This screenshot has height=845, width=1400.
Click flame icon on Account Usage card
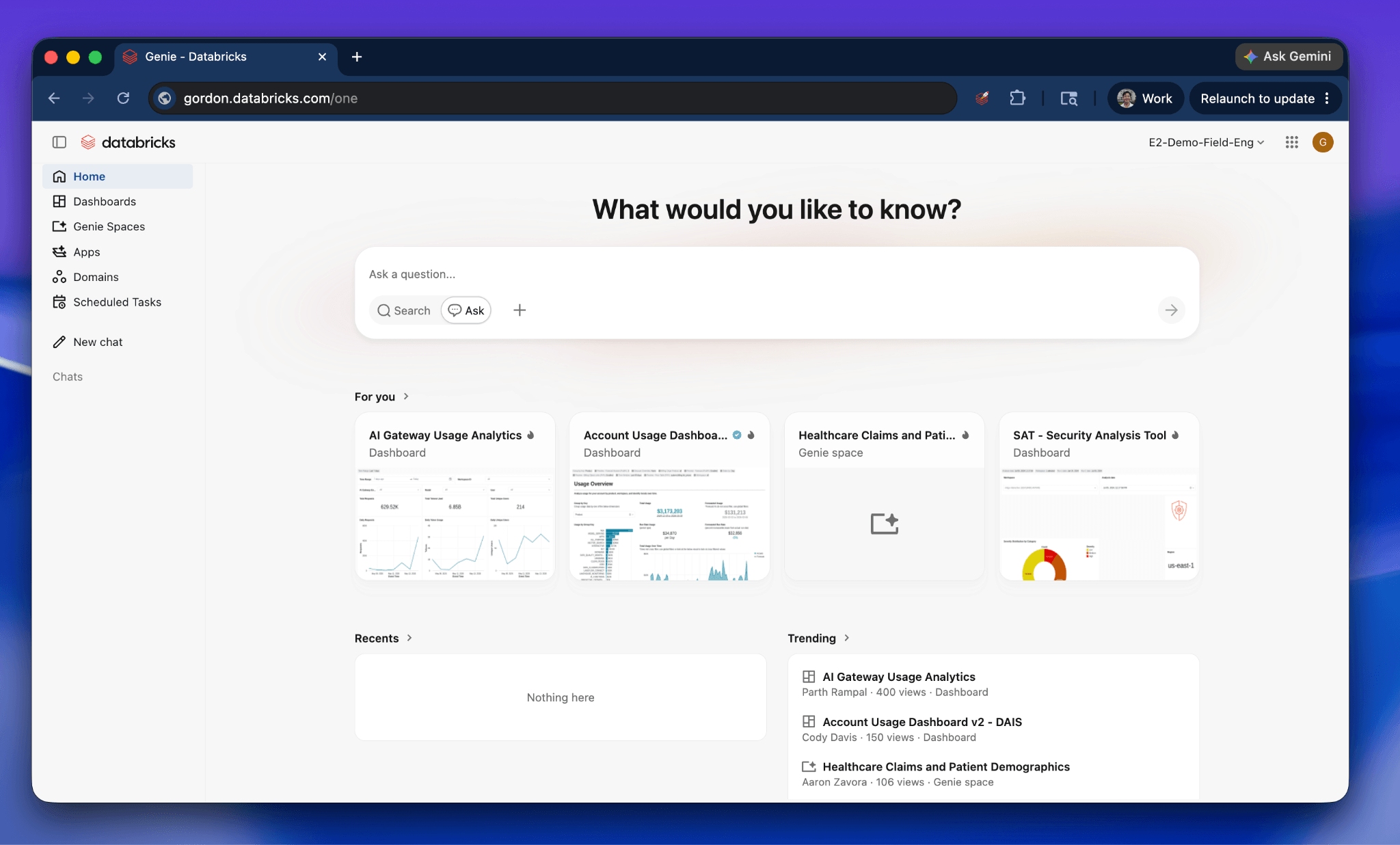pyautogui.click(x=751, y=435)
